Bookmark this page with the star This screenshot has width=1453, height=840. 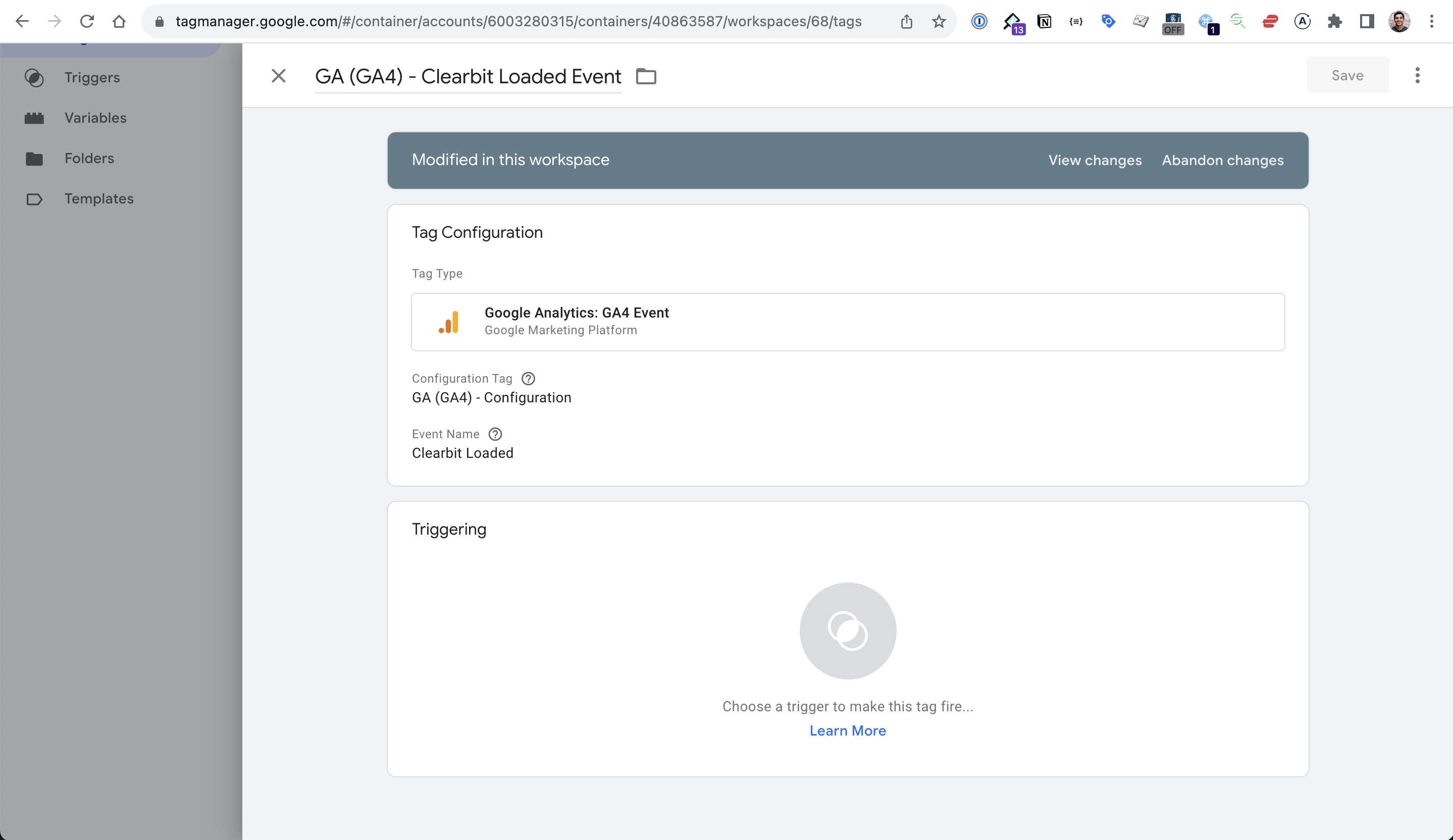[939, 21]
